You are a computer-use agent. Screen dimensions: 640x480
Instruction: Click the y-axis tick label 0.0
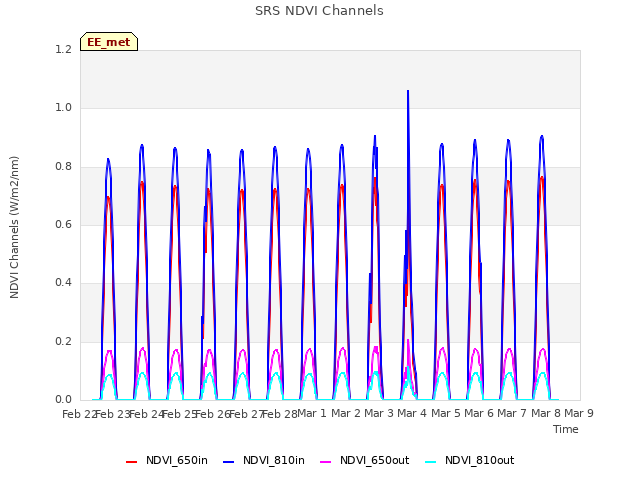[x=63, y=400]
